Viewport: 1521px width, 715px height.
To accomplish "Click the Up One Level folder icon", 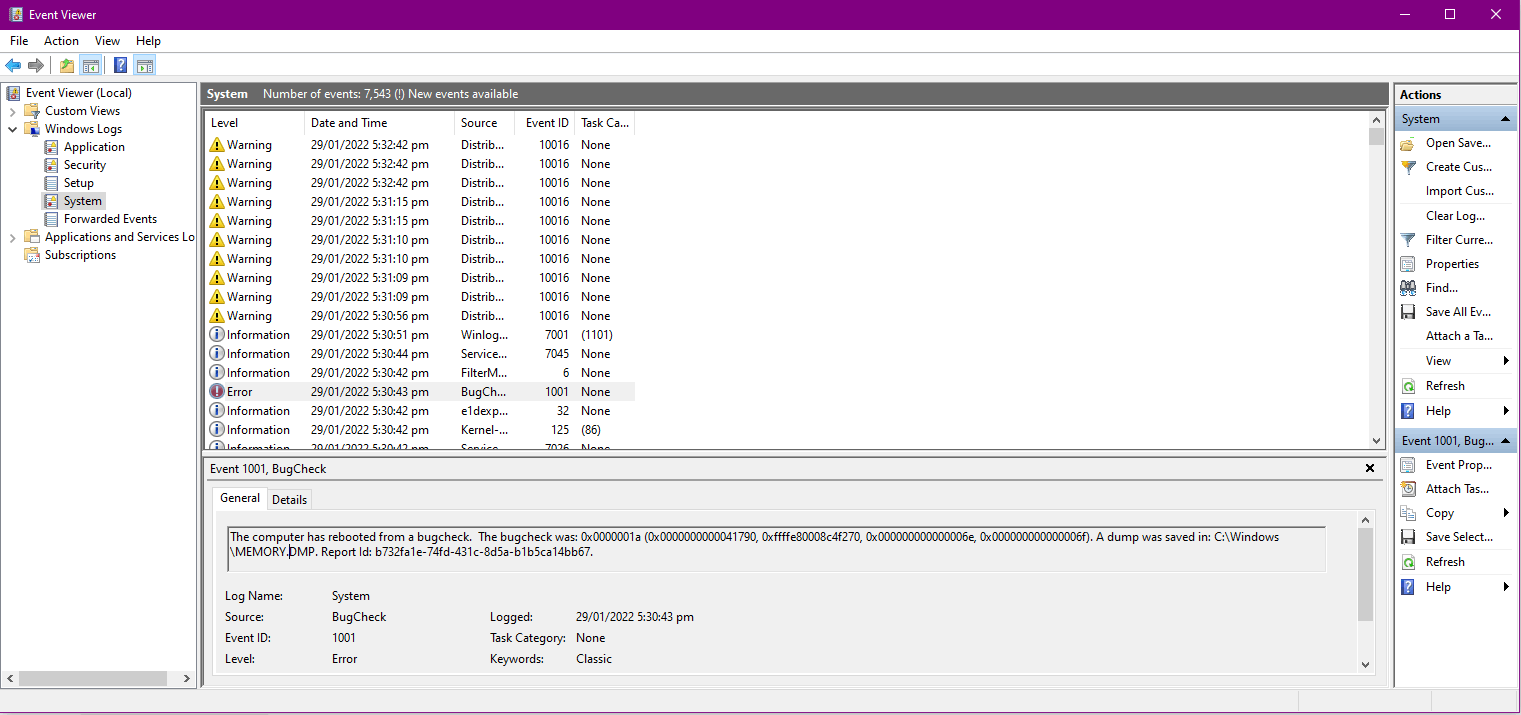I will pos(67,66).
